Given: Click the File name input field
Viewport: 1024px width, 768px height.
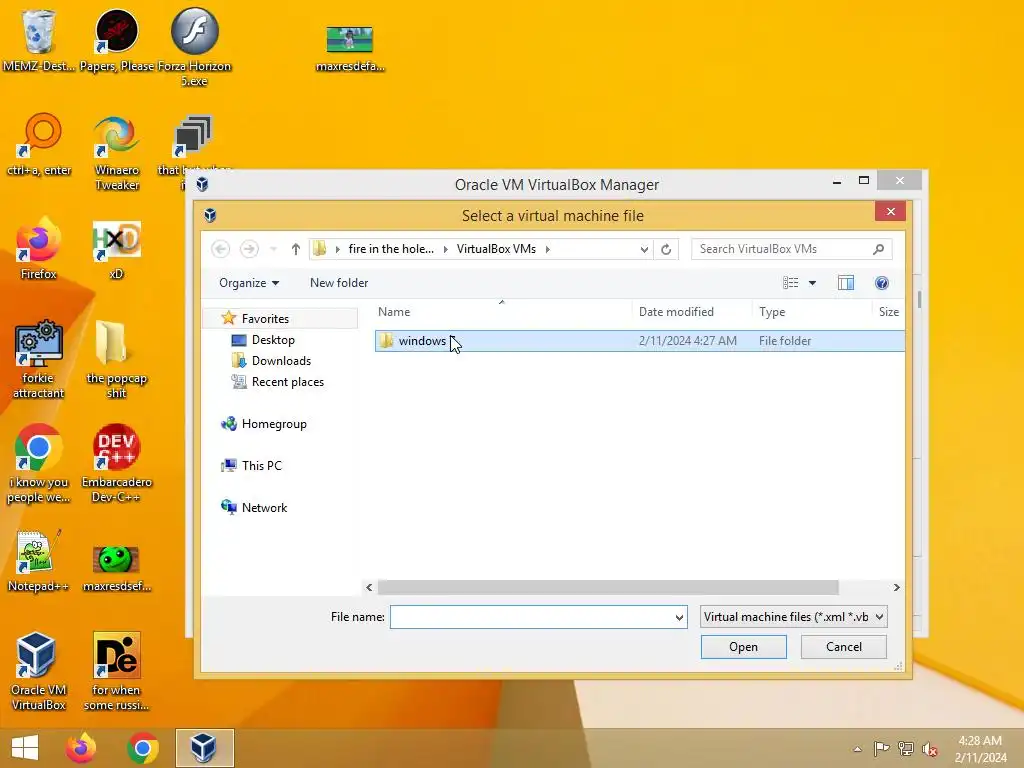Looking at the screenshot, I should (x=531, y=616).
